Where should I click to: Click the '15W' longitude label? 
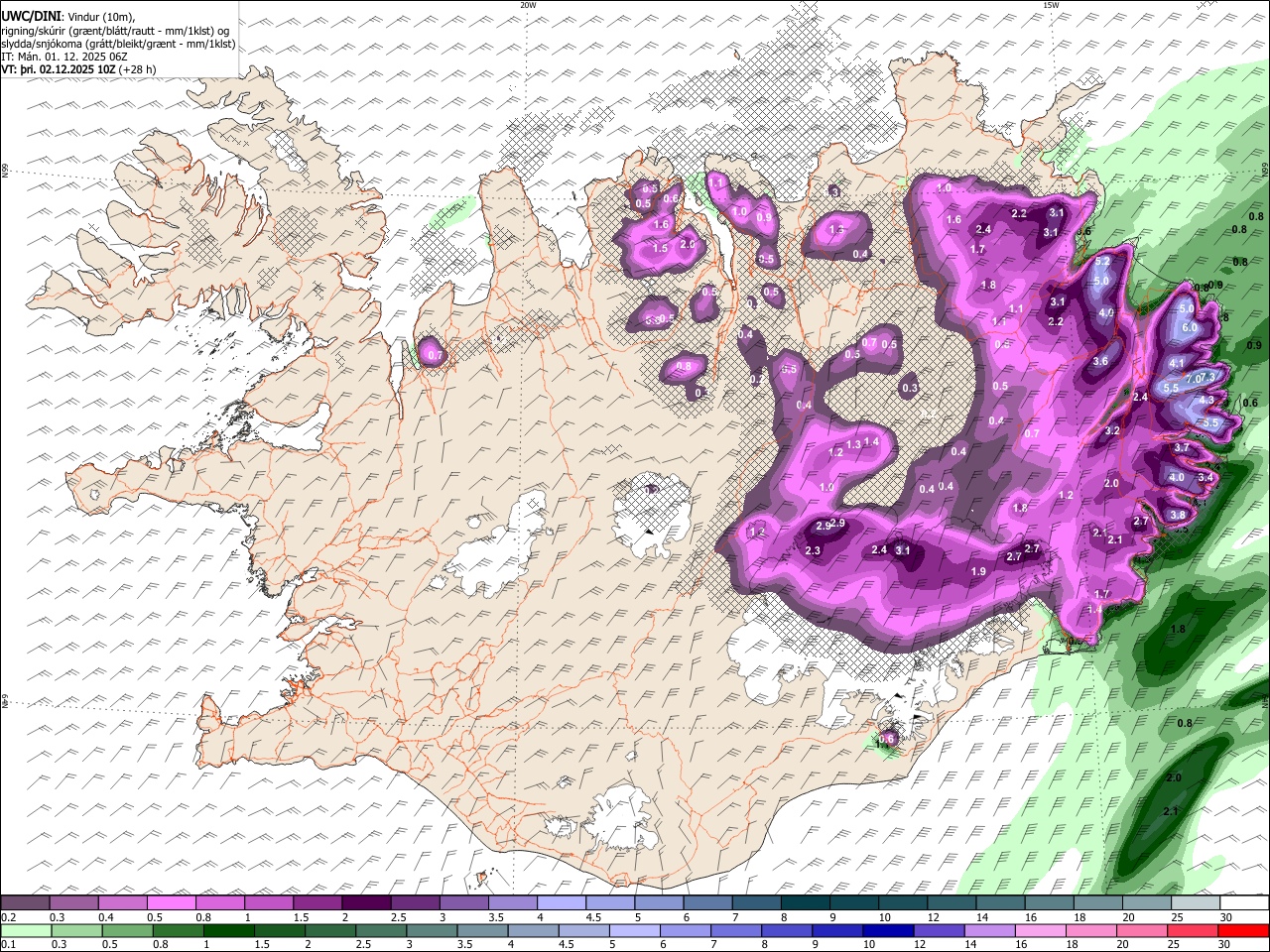point(1051,5)
